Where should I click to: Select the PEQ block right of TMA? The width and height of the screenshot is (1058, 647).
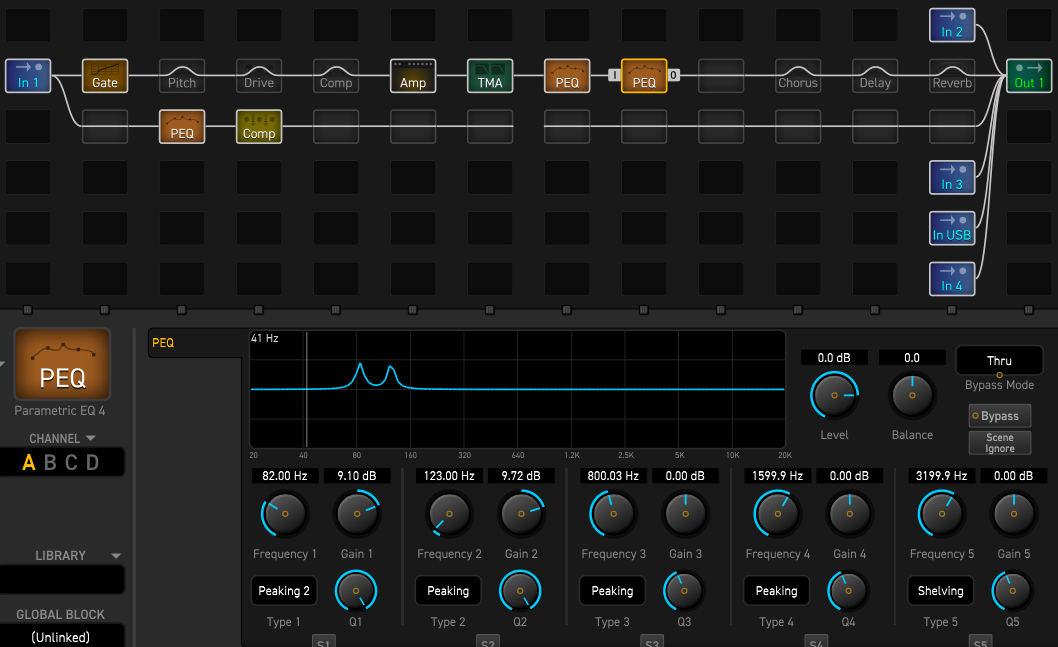[567, 76]
